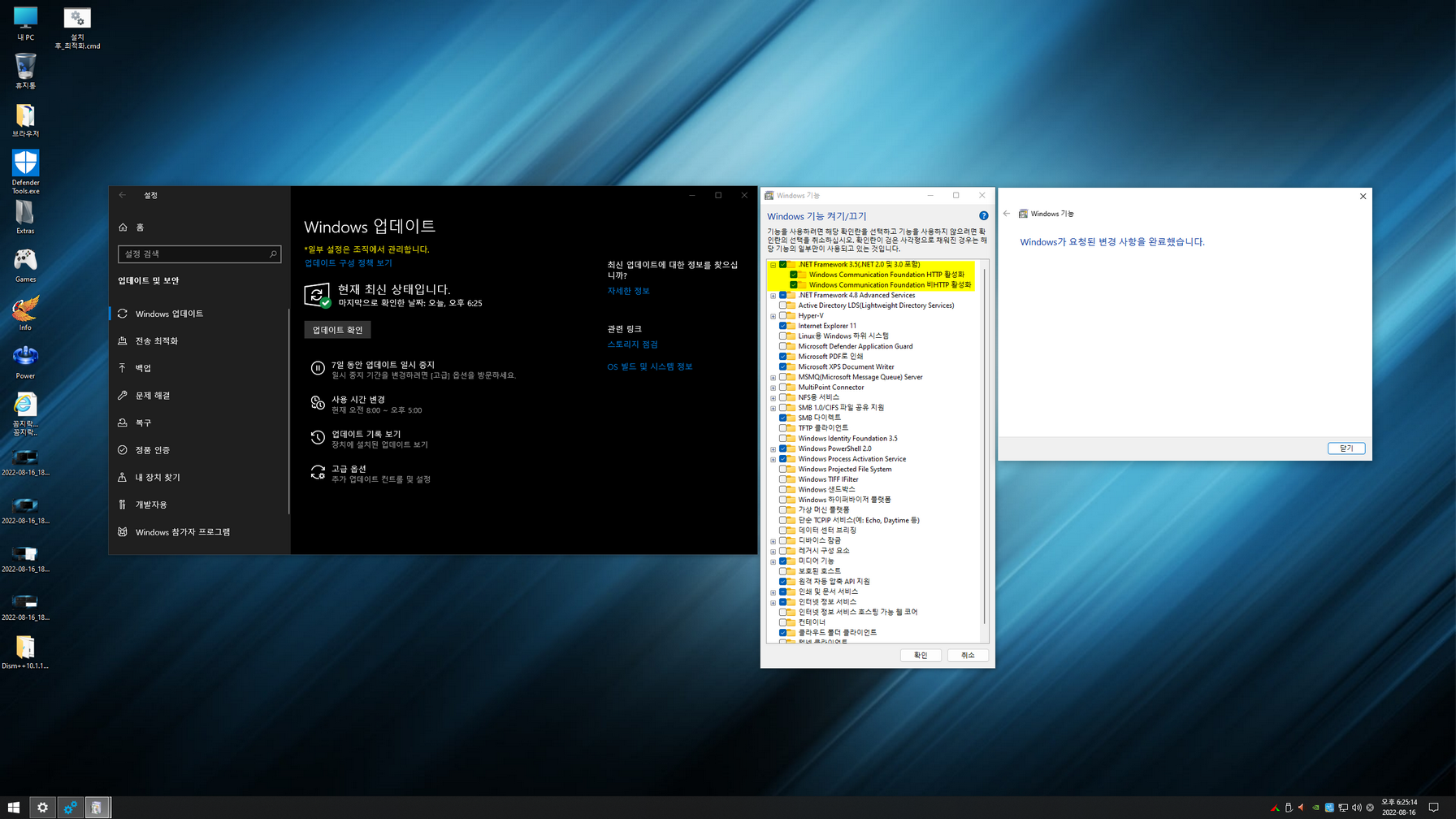Click the pause icon next to 7일 동안 업데이트 일시 중지

click(x=318, y=369)
